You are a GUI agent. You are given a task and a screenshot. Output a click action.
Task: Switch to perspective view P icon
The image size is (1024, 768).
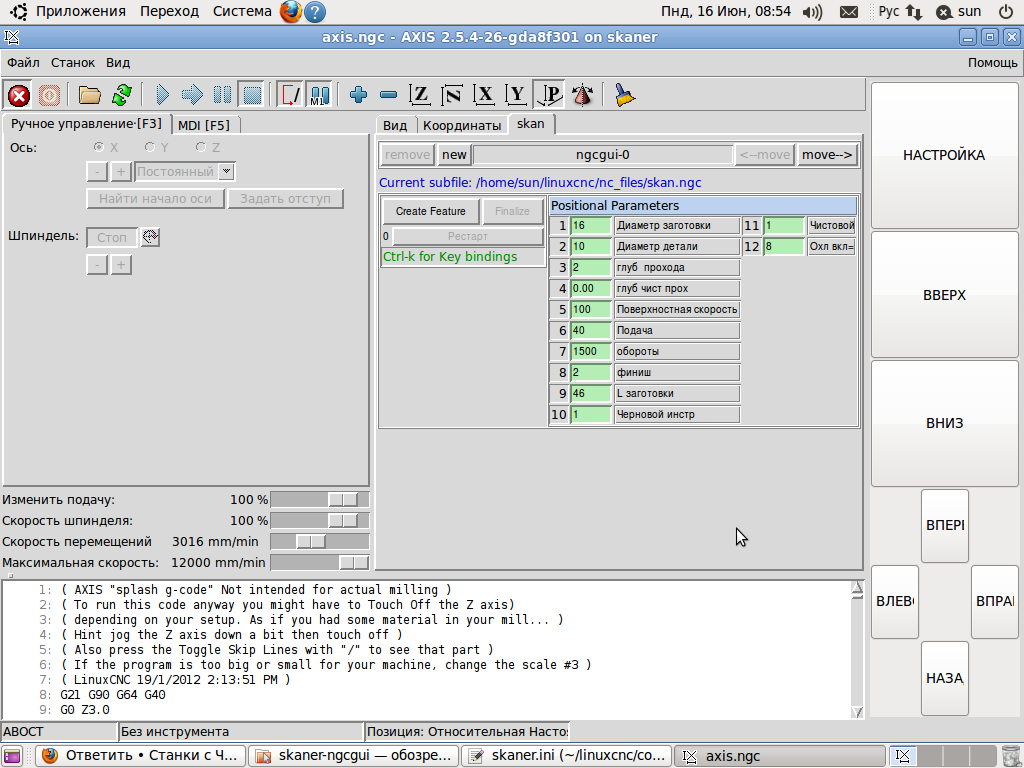549,95
